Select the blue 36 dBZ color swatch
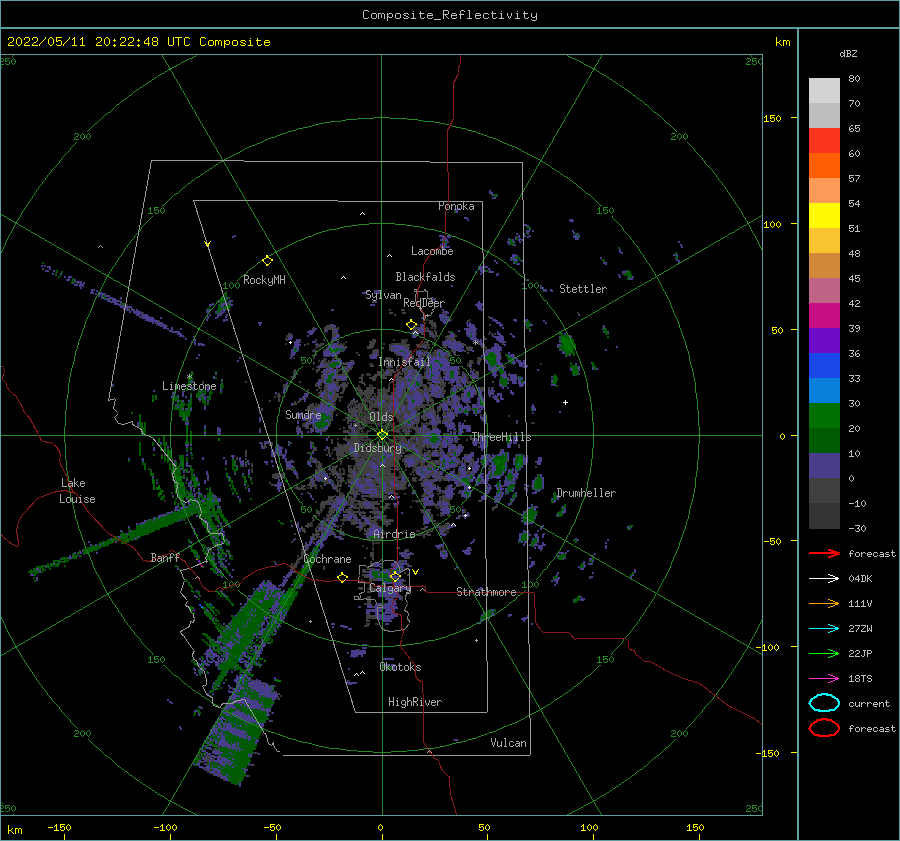The width and height of the screenshot is (900, 841). coord(824,365)
